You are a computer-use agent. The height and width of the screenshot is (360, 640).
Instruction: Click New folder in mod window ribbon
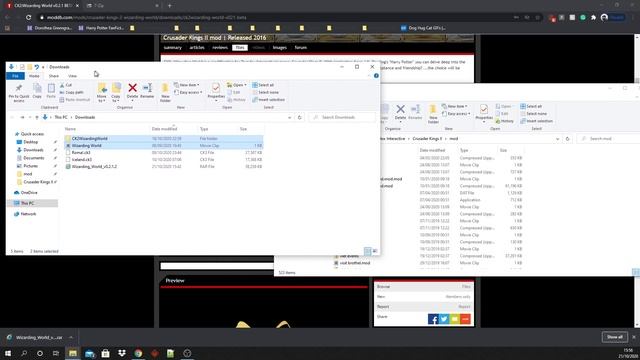(433, 114)
